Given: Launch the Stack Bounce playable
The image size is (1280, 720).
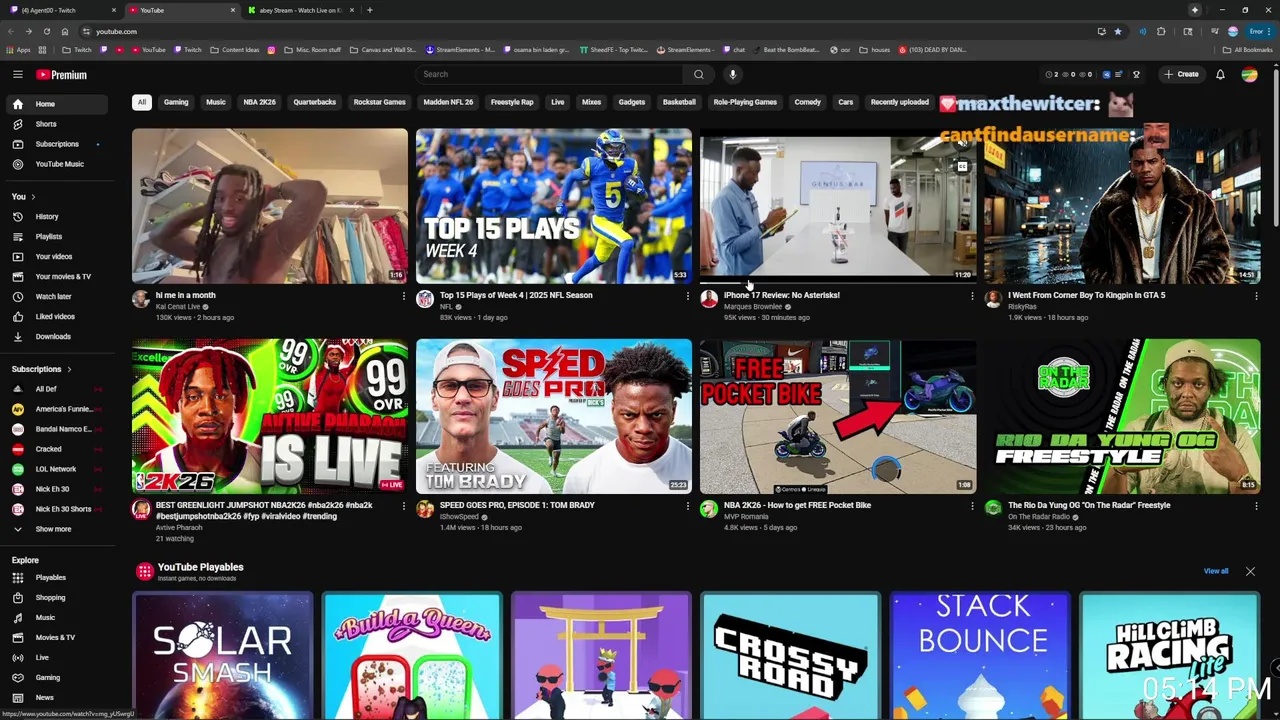Looking at the screenshot, I should pyautogui.click(x=980, y=655).
